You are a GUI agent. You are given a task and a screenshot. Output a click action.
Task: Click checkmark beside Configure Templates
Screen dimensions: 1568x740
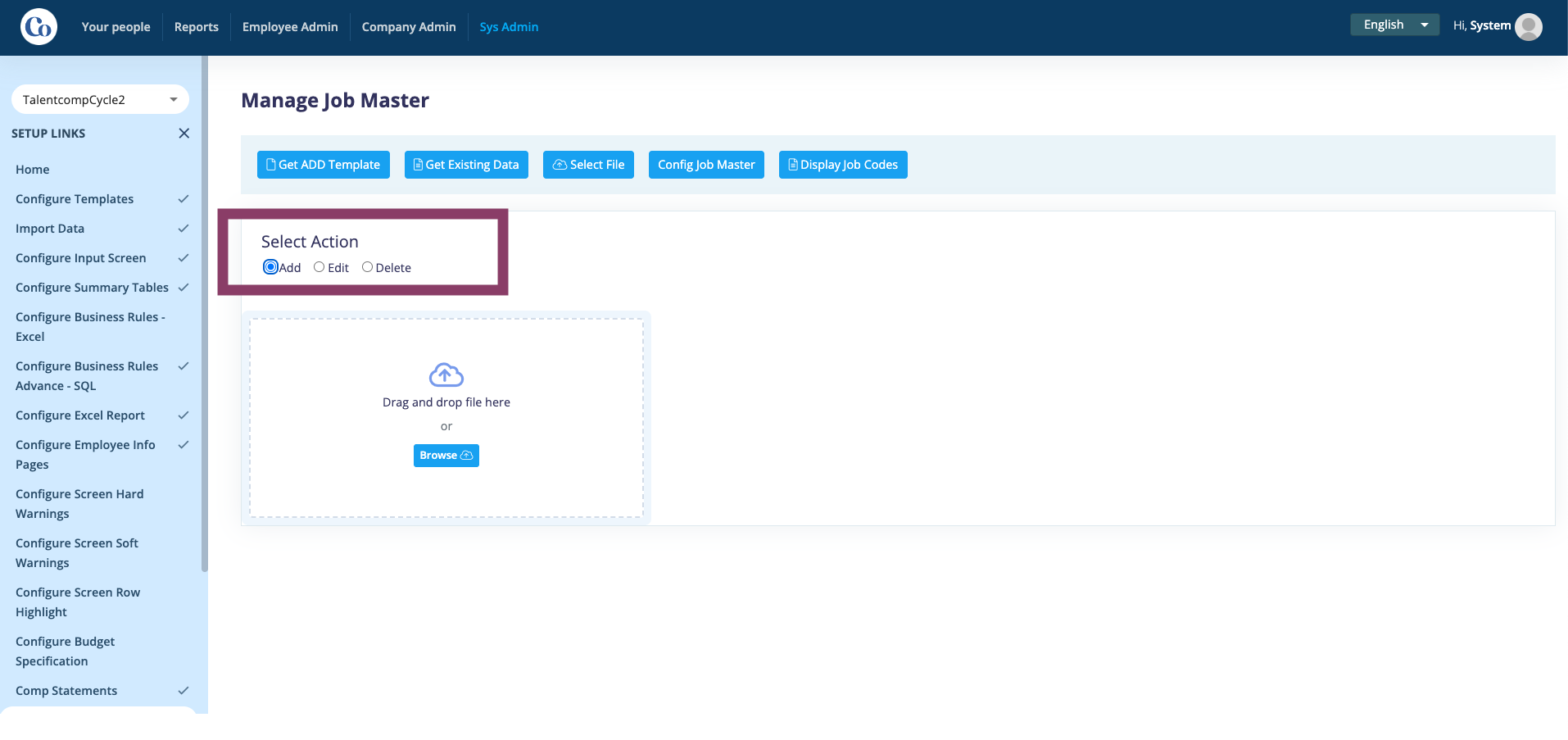(184, 199)
